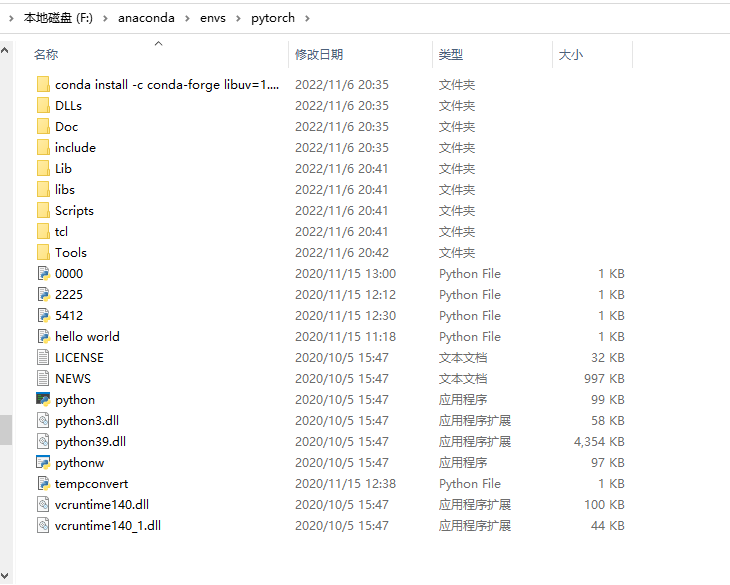
Task: Click the 5412 Python file icon
Action: [43, 316]
